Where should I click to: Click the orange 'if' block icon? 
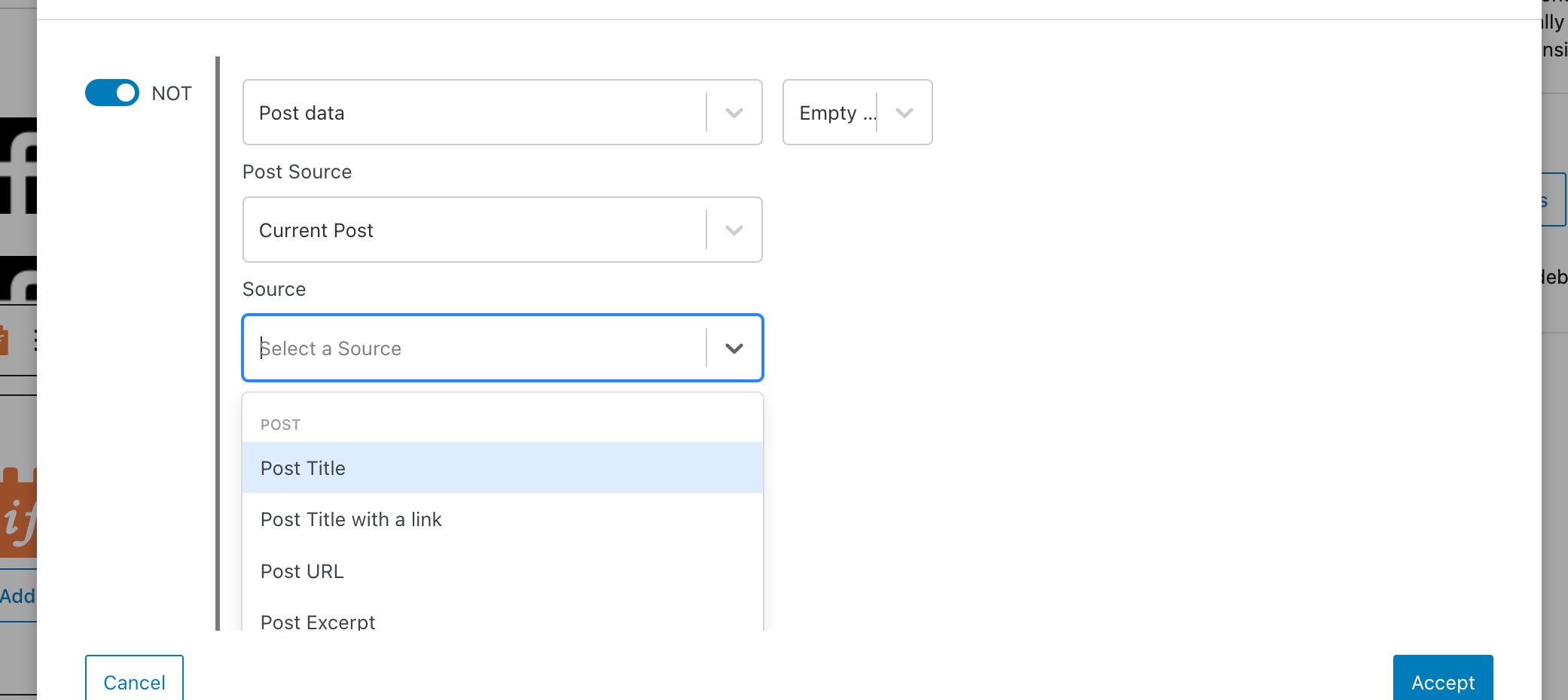[x=18, y=513]
